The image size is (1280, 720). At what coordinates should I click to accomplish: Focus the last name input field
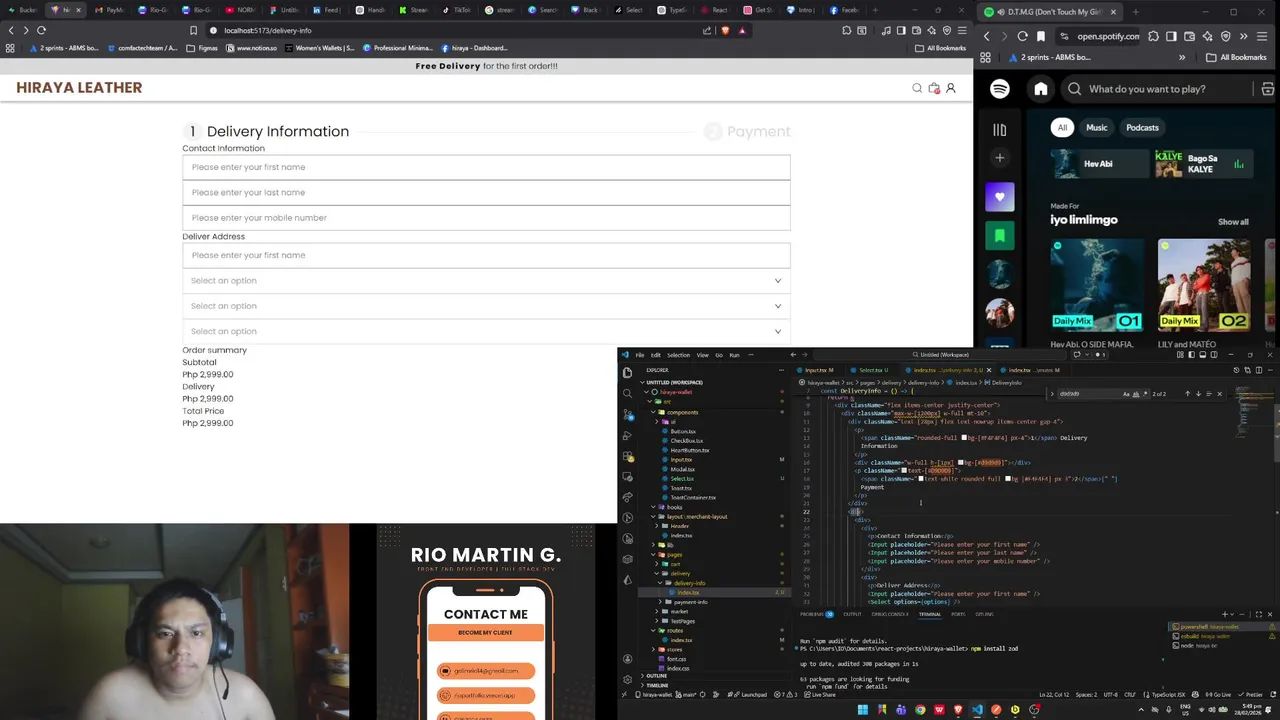486,192
